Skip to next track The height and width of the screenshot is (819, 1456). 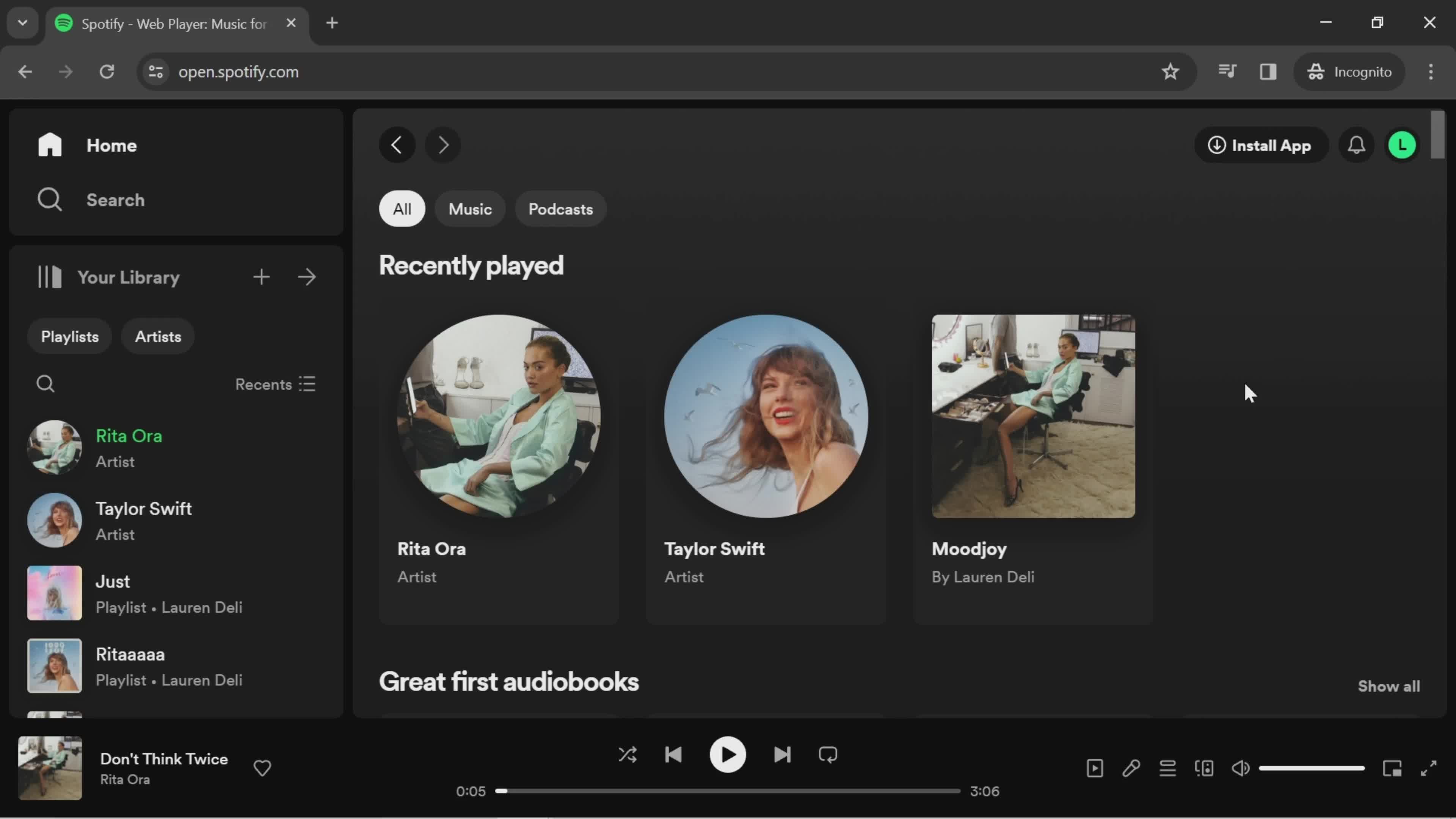(x=782, y=755)
